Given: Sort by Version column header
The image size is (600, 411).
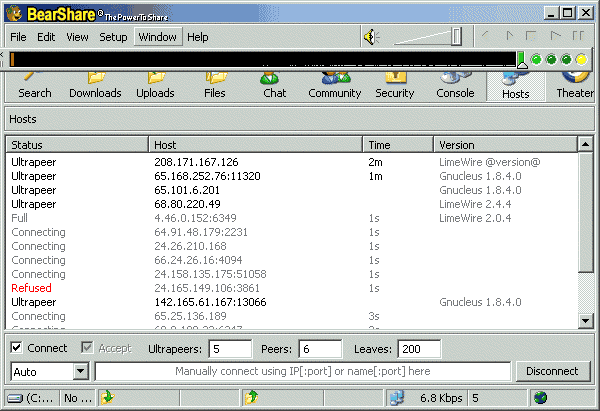Looking at the screenshot, I should coord(505,145).
